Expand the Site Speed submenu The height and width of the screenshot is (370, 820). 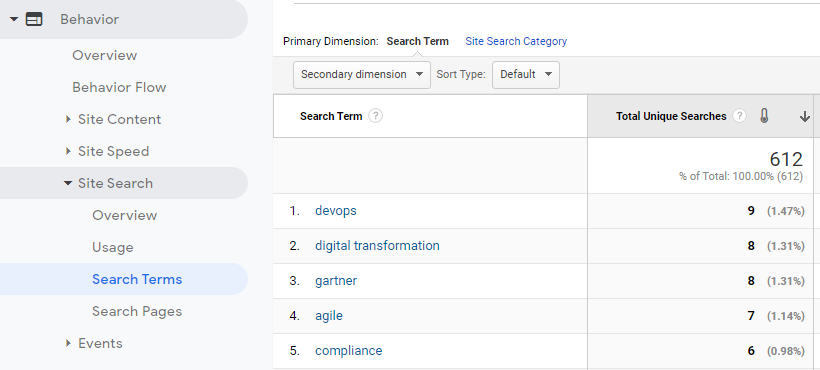pos(68,151)
